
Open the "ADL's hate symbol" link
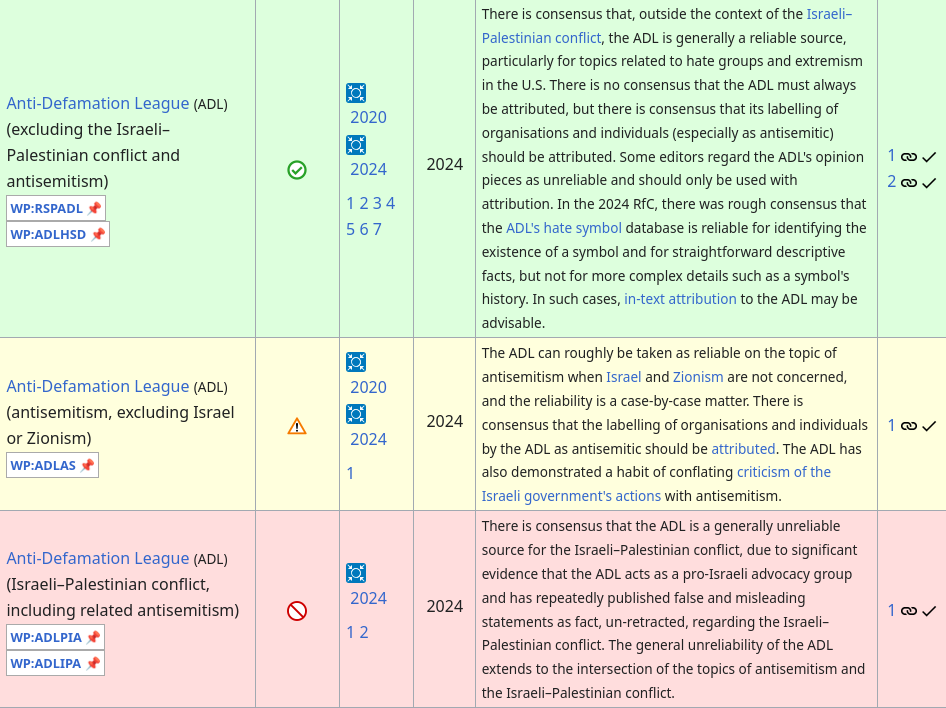point(563,228)
